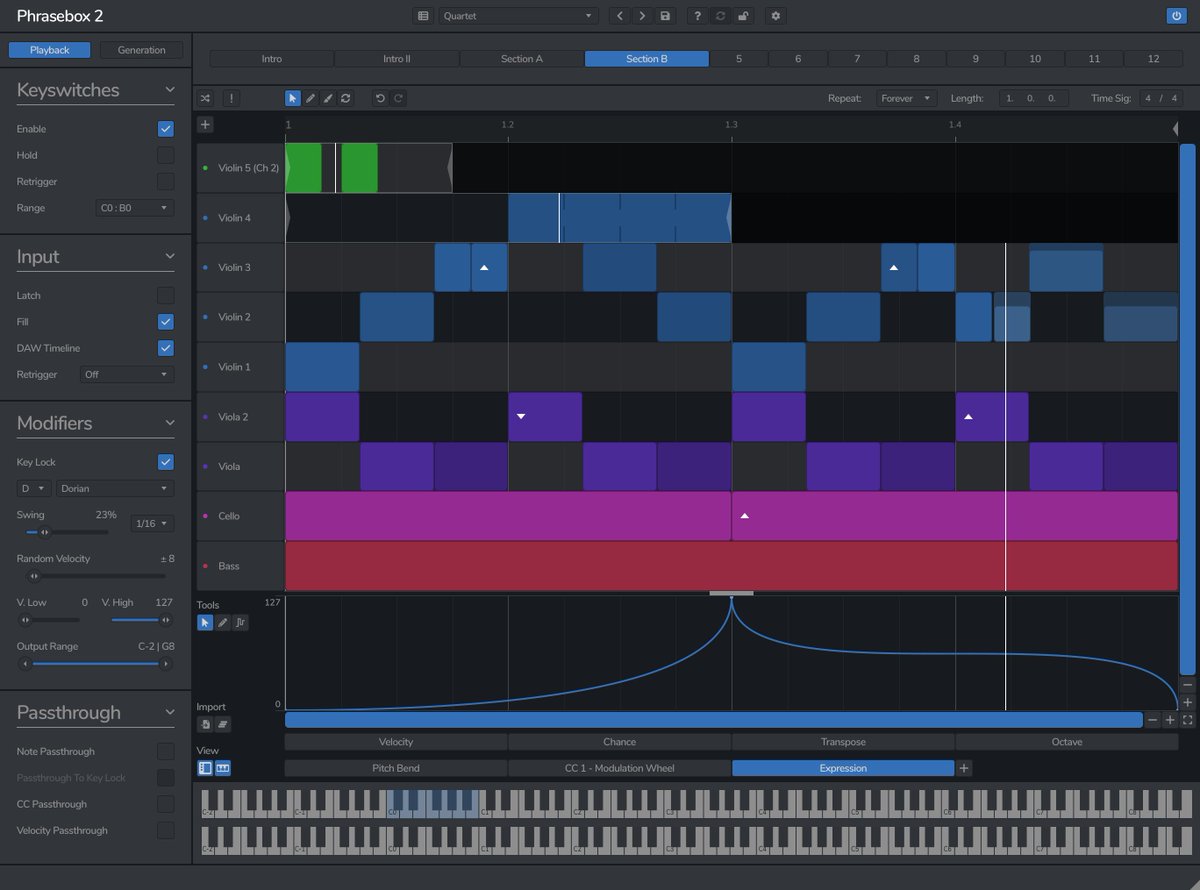Image resolution: width=1200 pixels, height=890 pixels.
Task: Switch to the CC 1 - Modulation Wheel lane
Action: click(620, 768)
